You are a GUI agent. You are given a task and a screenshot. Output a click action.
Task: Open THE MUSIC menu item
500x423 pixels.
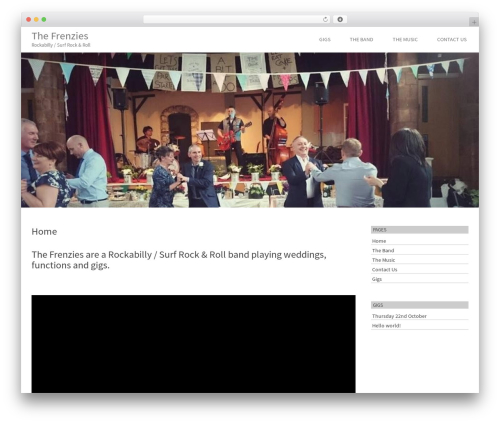(x=405, y=39)
